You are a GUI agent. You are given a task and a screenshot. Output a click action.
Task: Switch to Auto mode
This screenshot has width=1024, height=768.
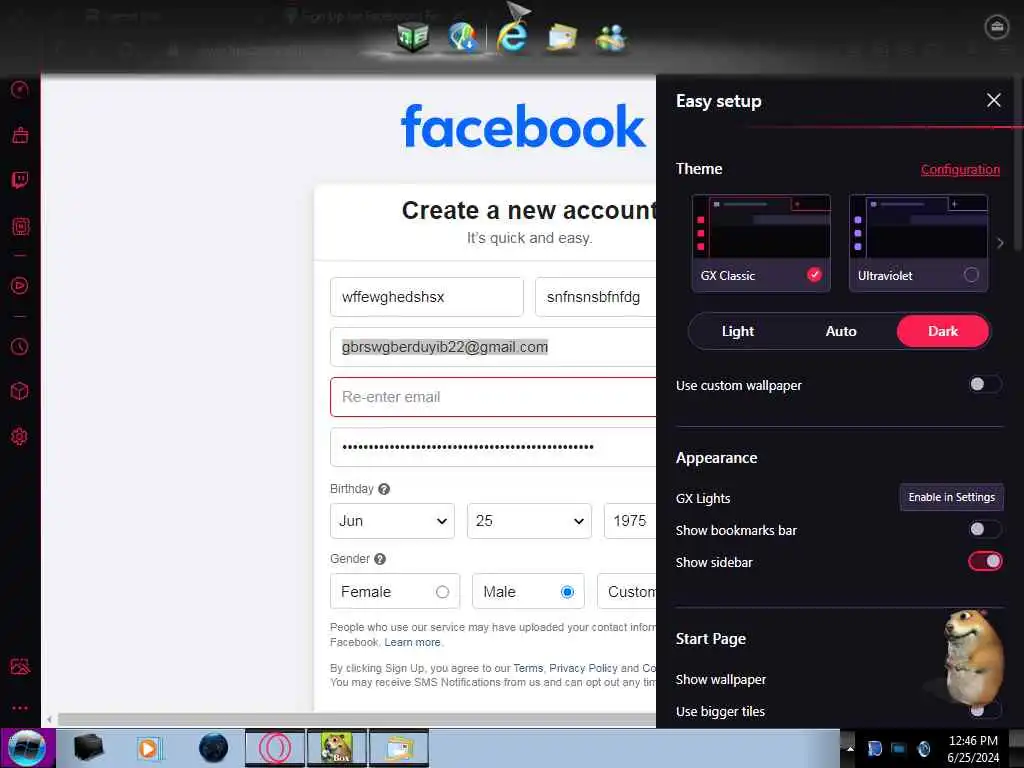click(840, 331)
